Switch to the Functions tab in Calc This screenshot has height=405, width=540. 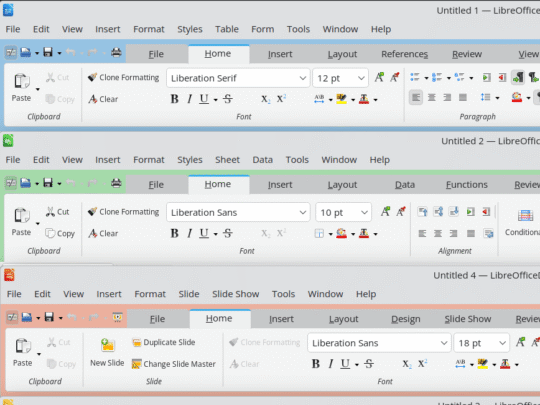pyautogui.click(x=467, y=185)
